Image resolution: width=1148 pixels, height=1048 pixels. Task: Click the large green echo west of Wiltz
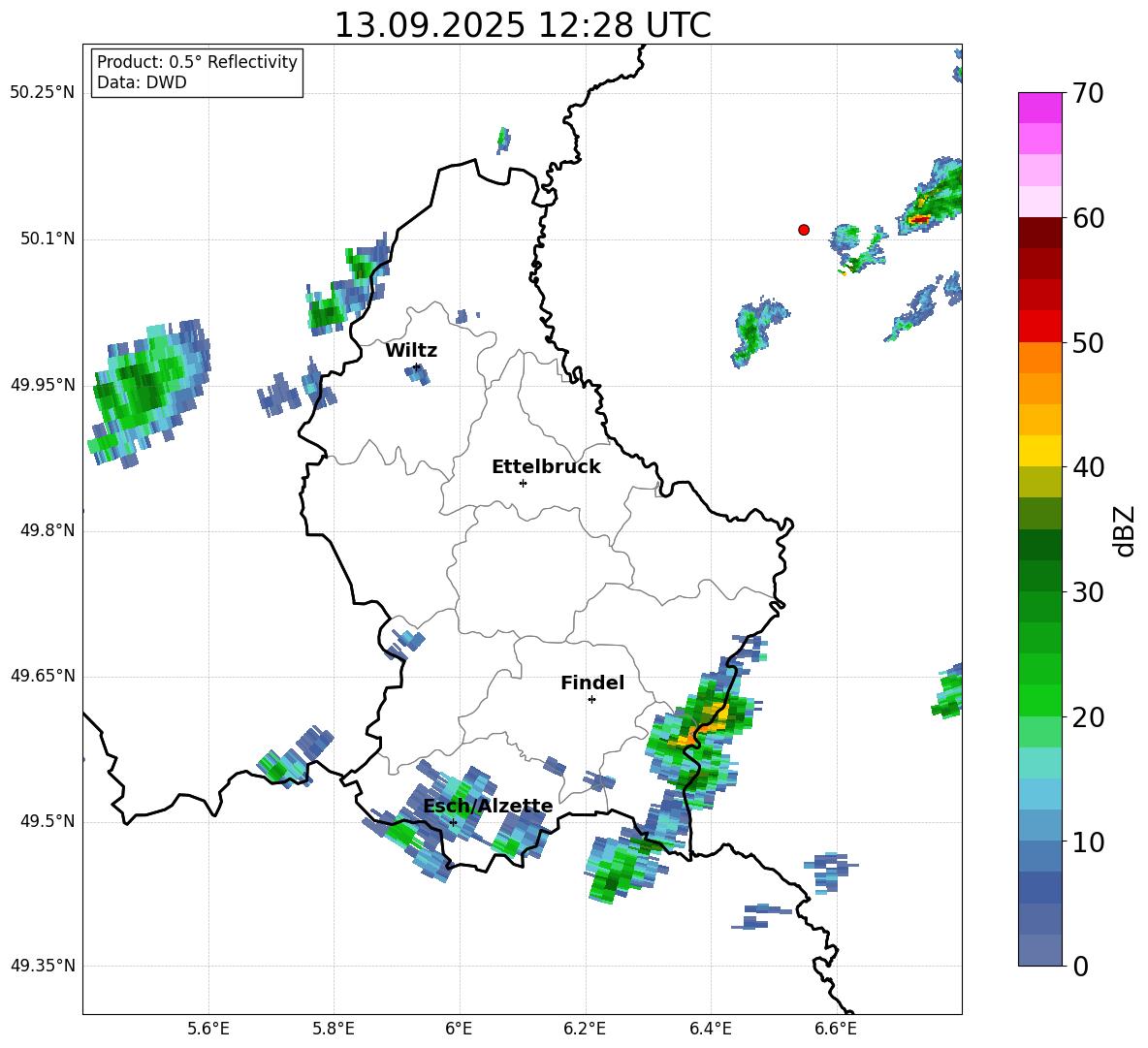coord(148,390)
